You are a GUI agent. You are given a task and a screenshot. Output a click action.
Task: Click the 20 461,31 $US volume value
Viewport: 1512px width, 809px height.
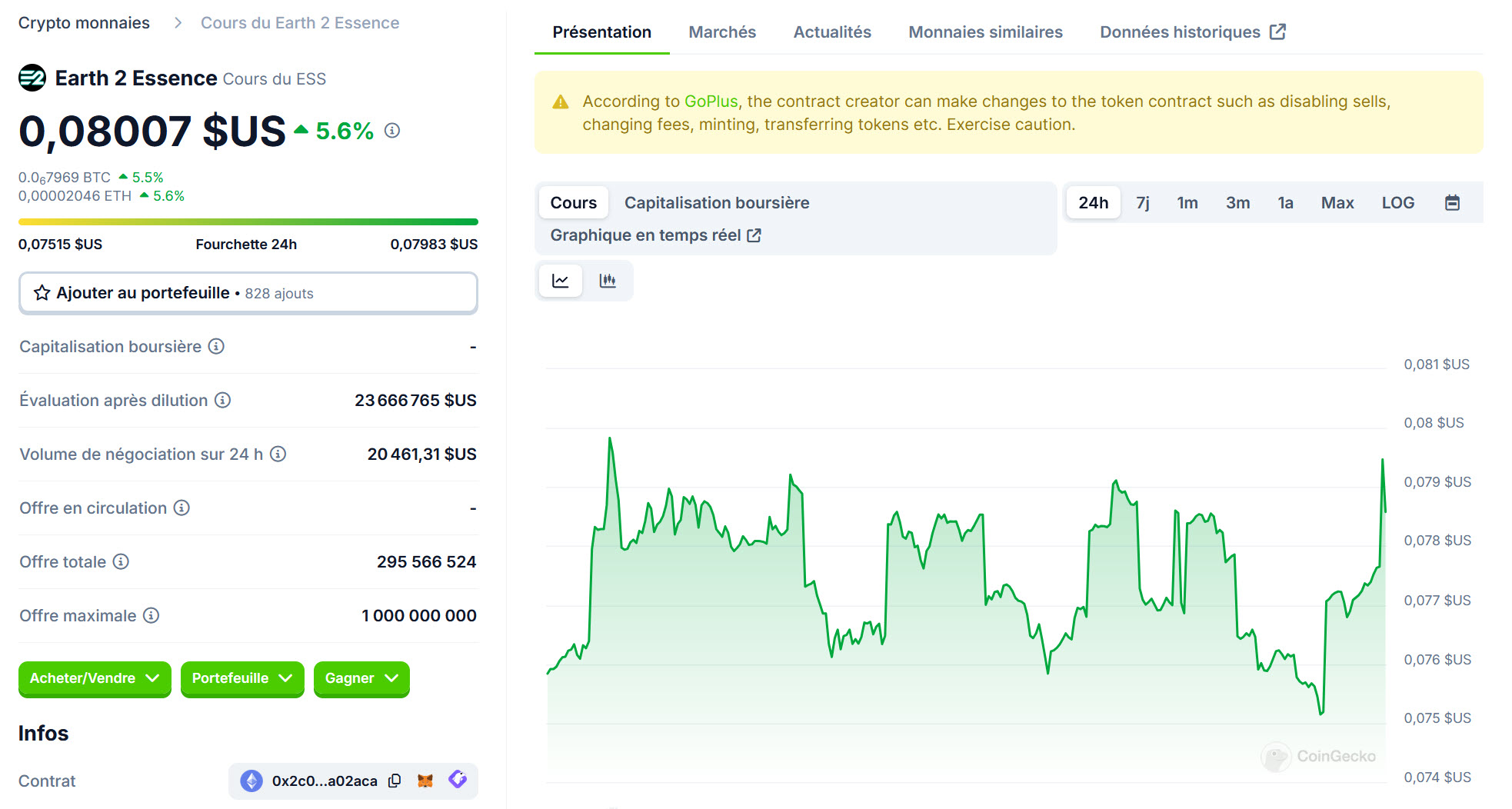coord(421,454)
